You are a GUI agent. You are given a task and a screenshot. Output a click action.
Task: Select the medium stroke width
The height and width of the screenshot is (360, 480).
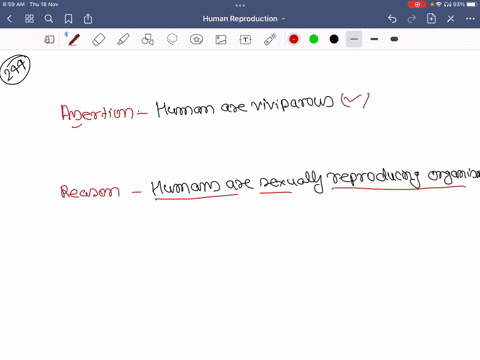tap(374, 39)
